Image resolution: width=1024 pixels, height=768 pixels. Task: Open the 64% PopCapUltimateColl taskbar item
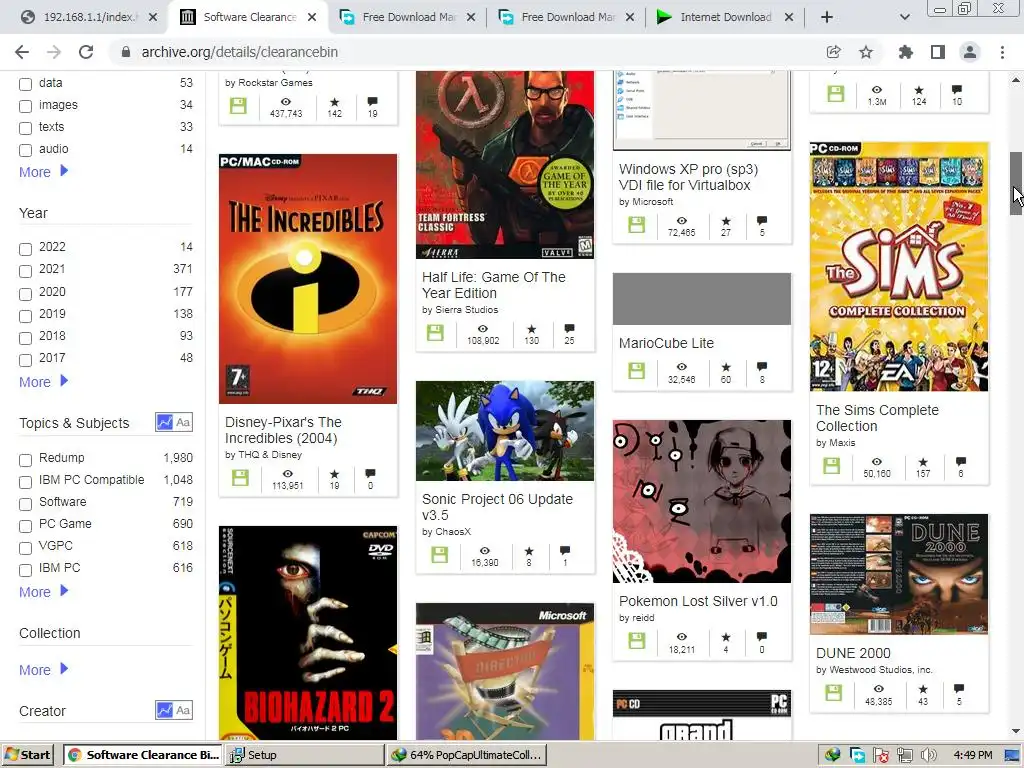coord(466,755)
